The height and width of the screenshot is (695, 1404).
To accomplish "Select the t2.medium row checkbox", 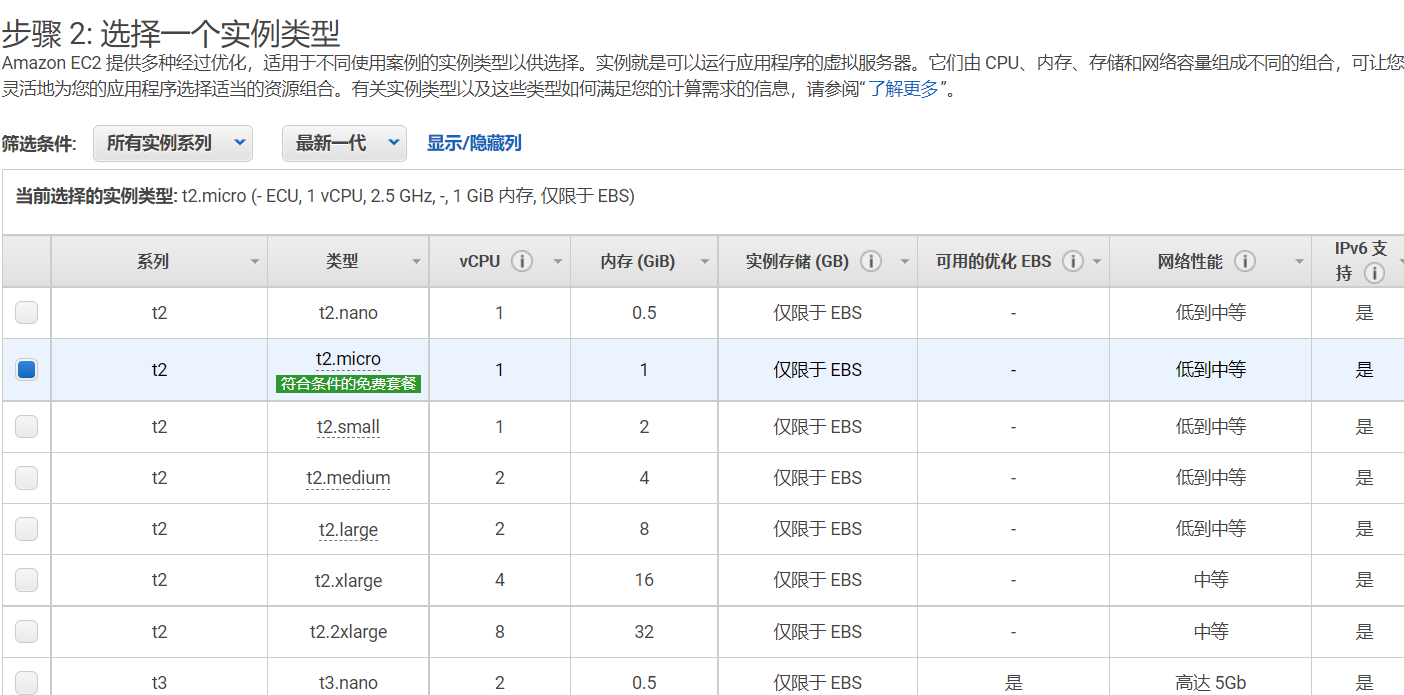I will (x=26, y=478).
